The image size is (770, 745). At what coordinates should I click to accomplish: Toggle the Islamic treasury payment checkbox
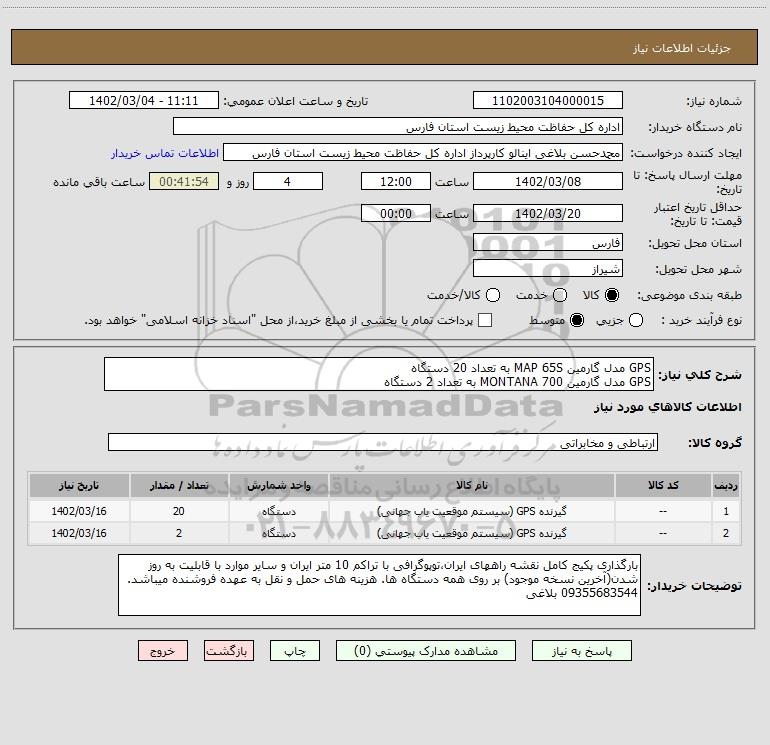[485, 320]
